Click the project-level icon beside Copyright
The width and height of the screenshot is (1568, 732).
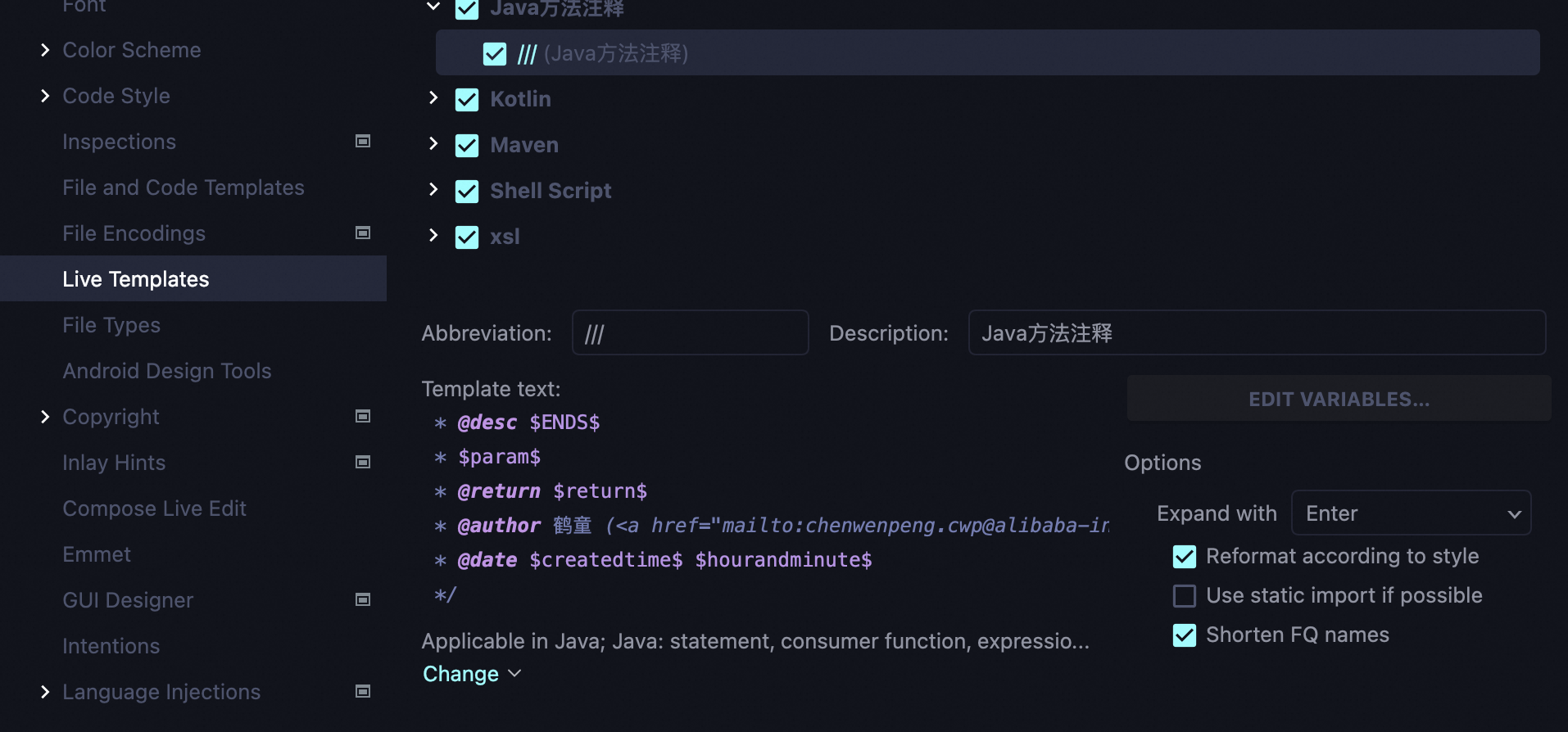[363, 417]
